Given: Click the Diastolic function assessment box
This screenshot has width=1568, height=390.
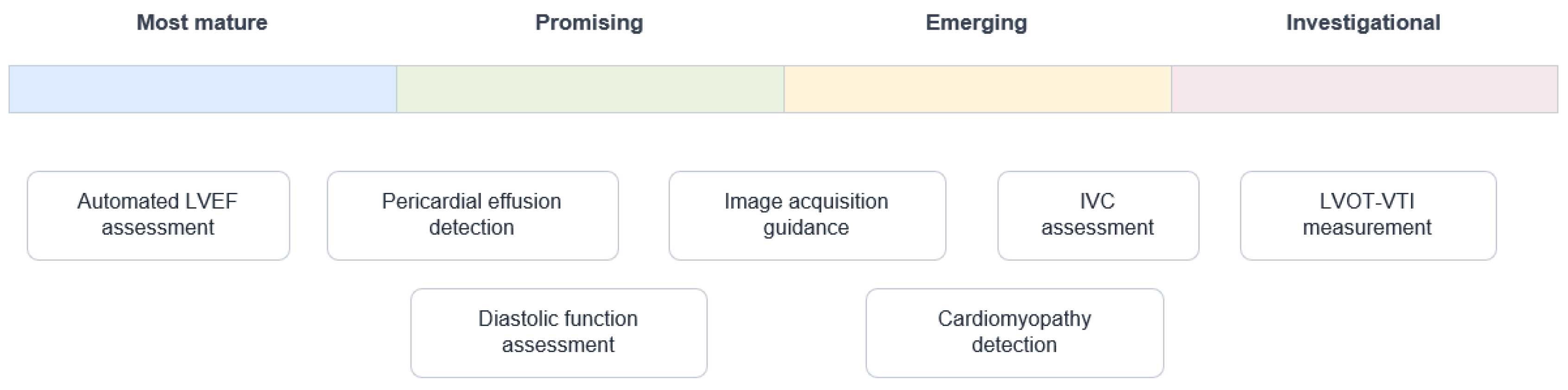Looking at the screenshot, I should (x=559, y=332).
